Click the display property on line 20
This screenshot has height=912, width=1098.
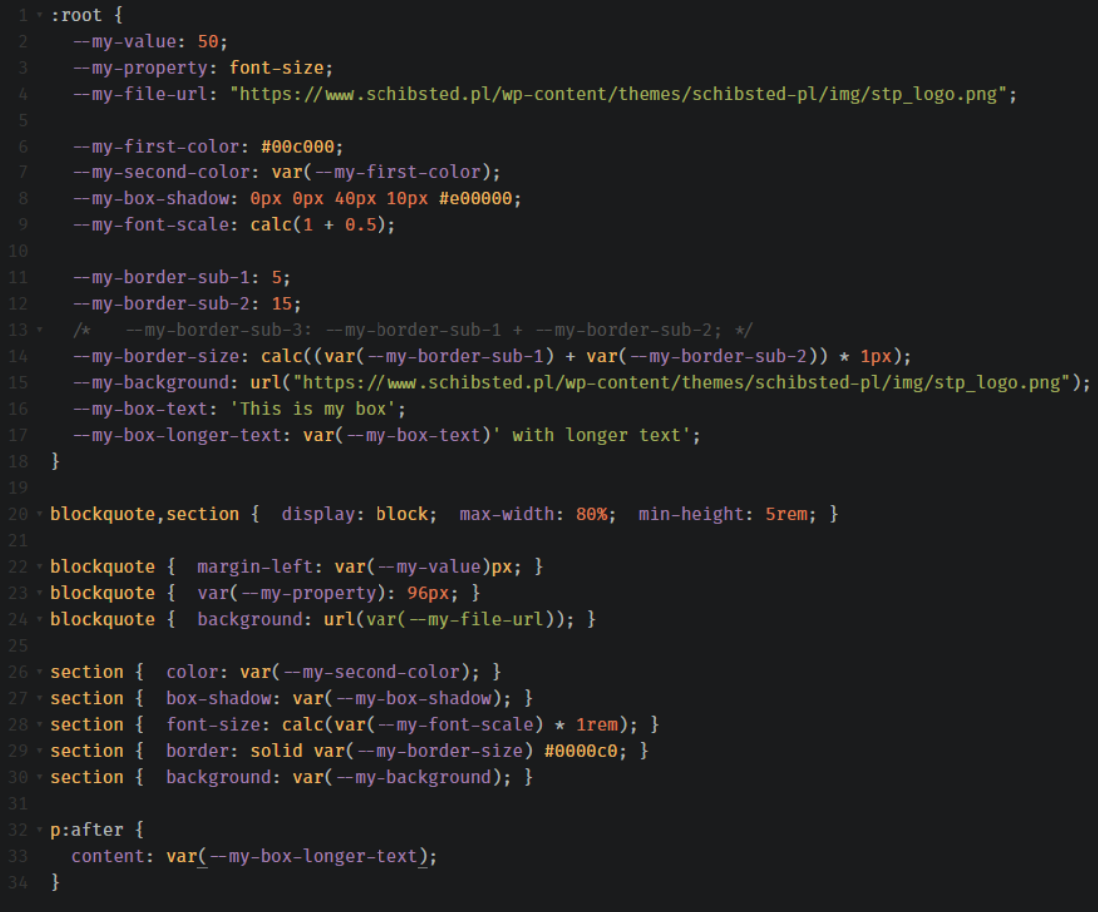point(318,514)
